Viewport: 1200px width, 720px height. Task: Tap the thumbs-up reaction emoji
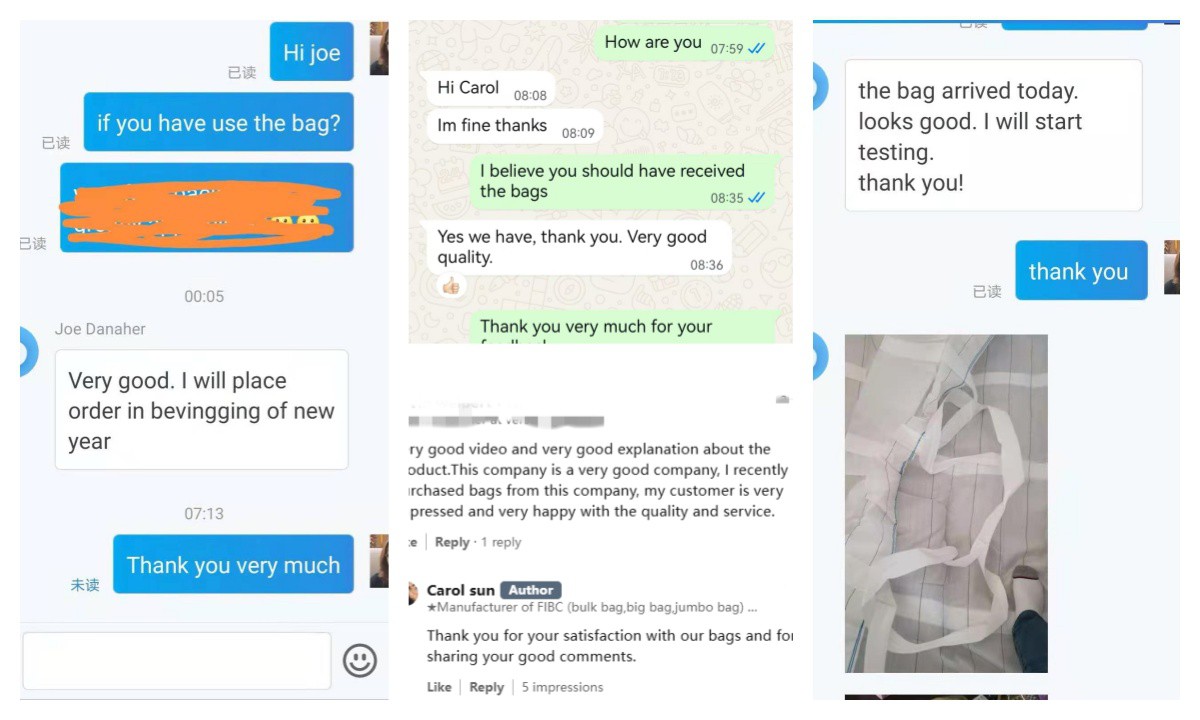[451, 287]
